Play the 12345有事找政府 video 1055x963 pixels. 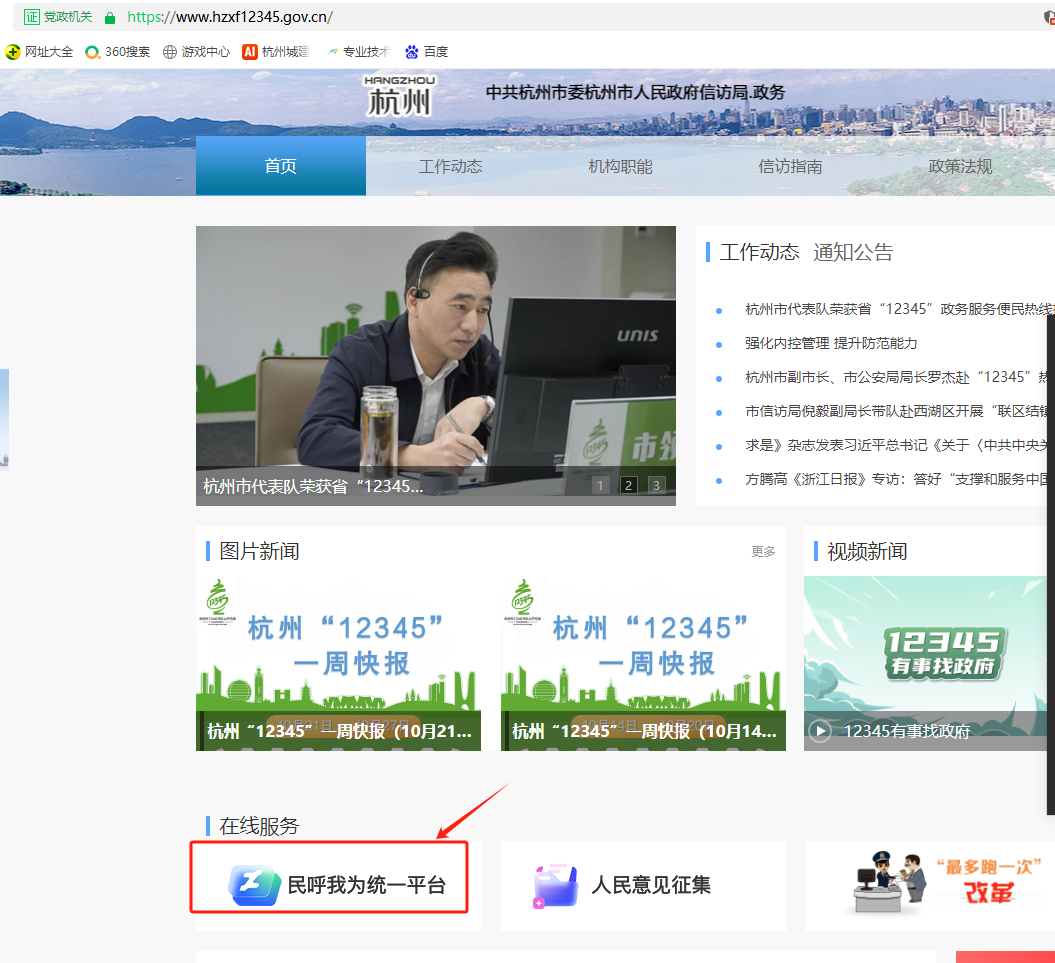820,731
